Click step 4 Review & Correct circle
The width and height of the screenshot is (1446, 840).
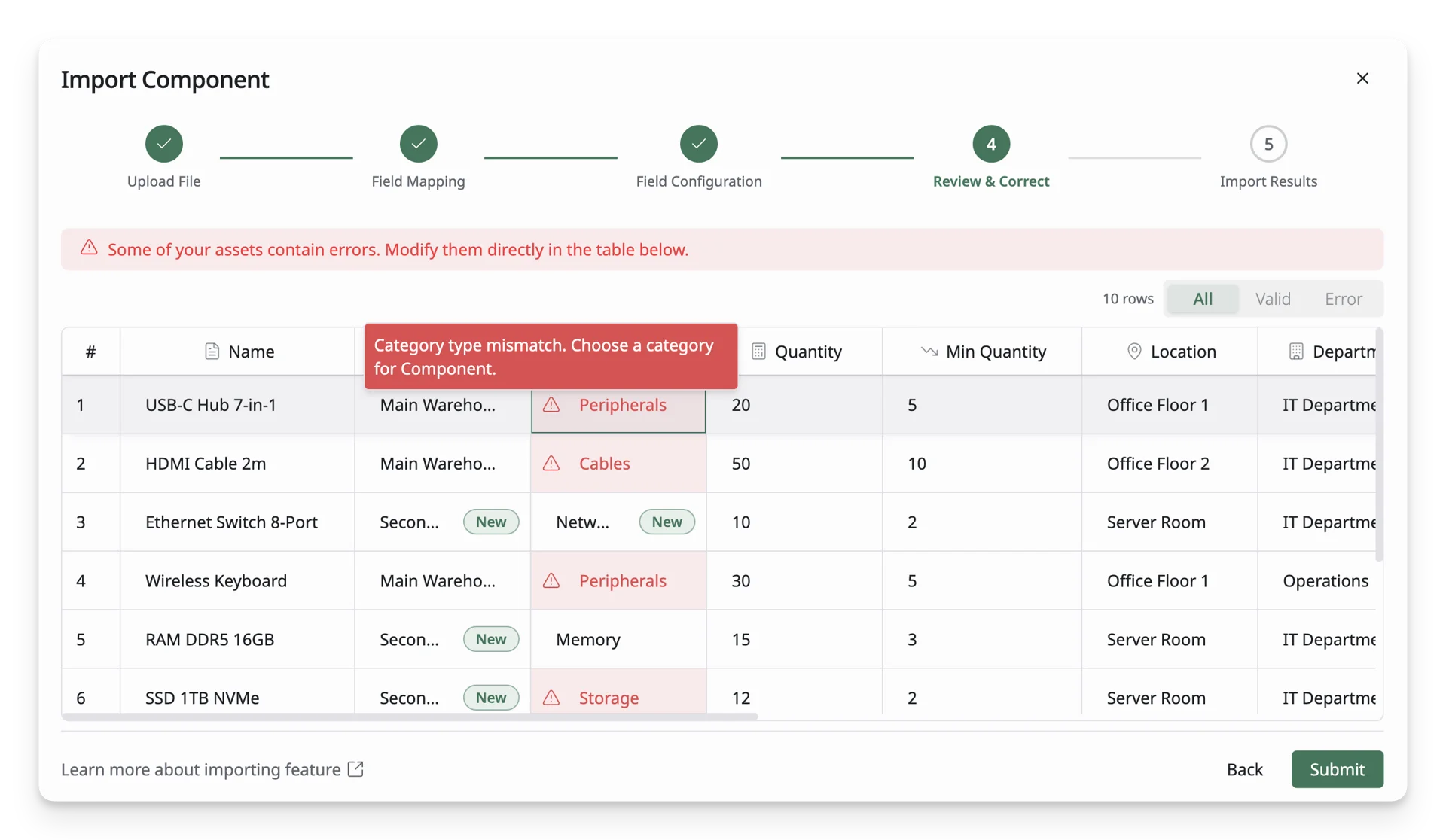991,144
